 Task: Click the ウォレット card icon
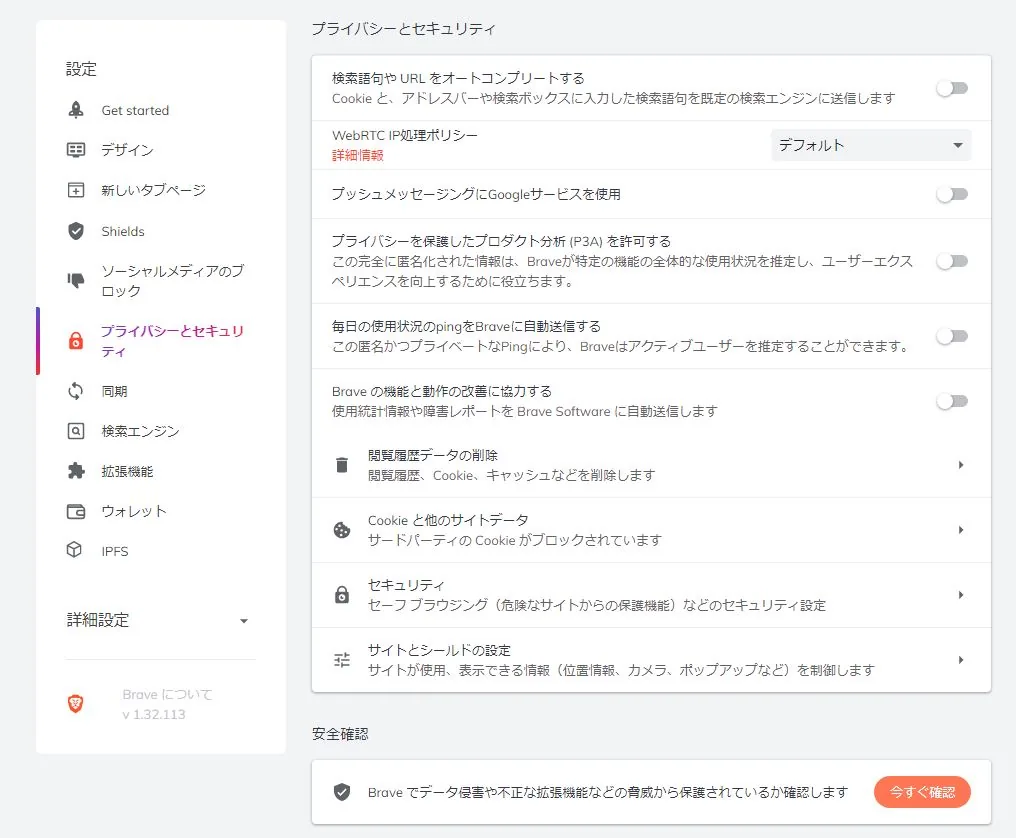coord(74,511)
